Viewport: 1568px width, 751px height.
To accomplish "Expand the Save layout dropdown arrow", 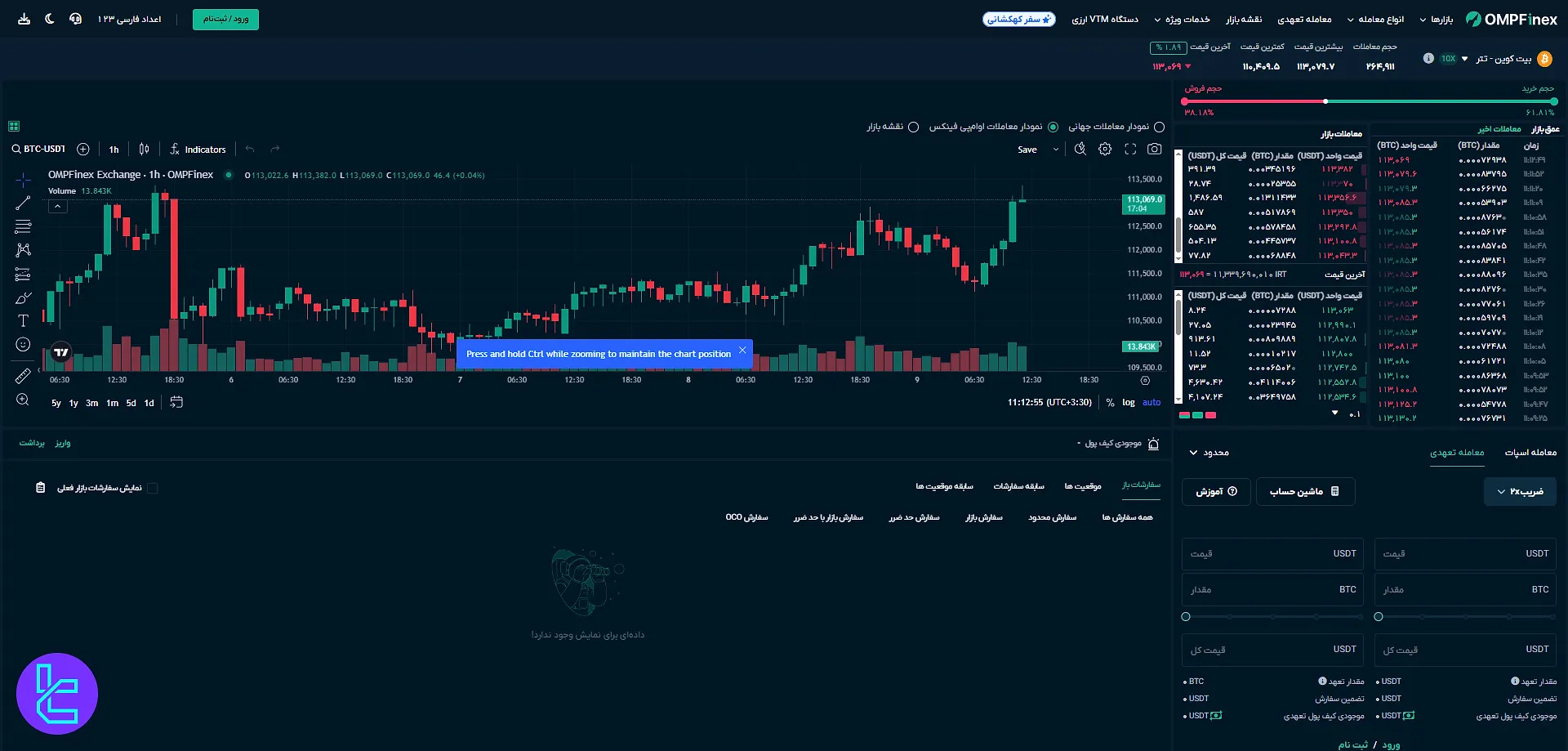I will click(1055, 150).
